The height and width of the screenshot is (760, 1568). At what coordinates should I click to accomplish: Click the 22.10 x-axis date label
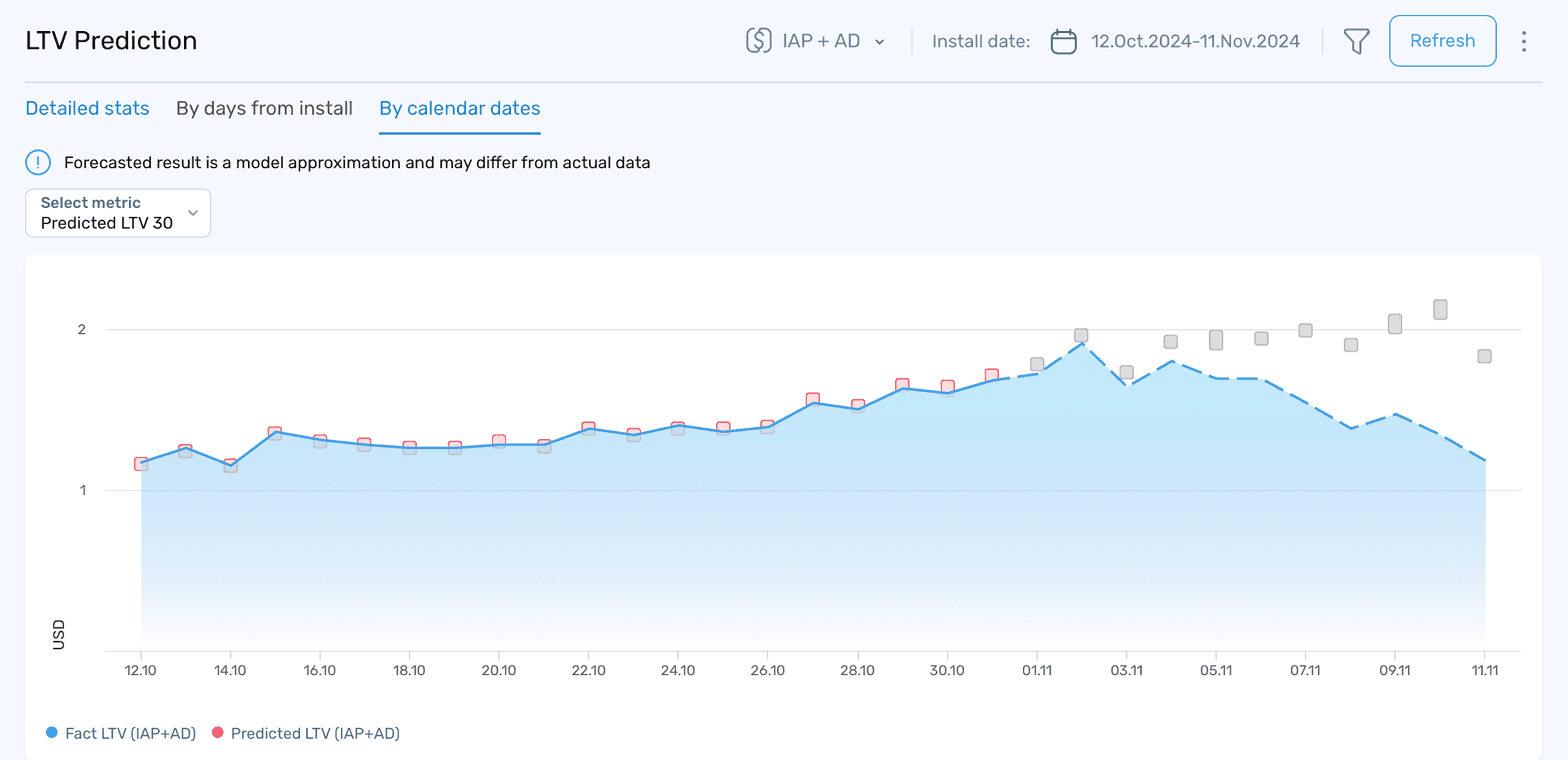[x=588, y=669]
